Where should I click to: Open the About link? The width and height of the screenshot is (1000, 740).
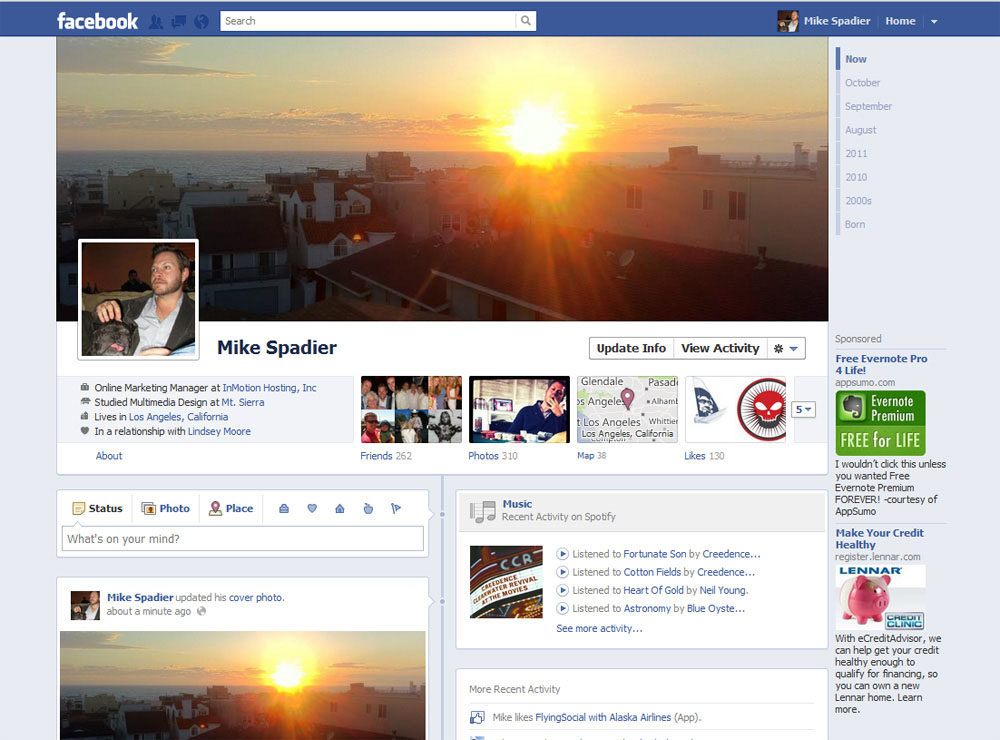coord(109,455)
